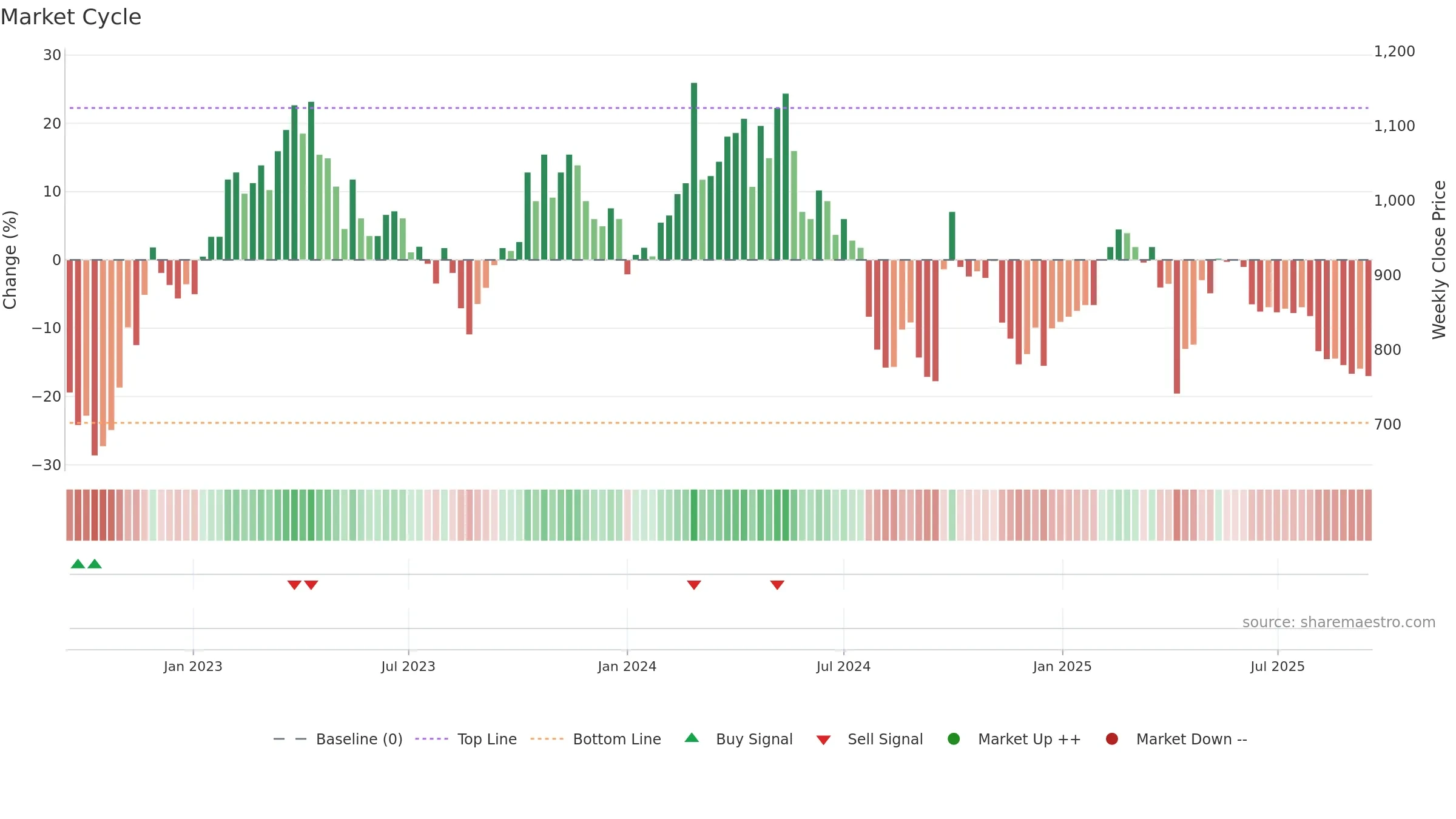Click the 20 left axis value
This screenshot has width=1456, height=819.
(x=52, y=124)
